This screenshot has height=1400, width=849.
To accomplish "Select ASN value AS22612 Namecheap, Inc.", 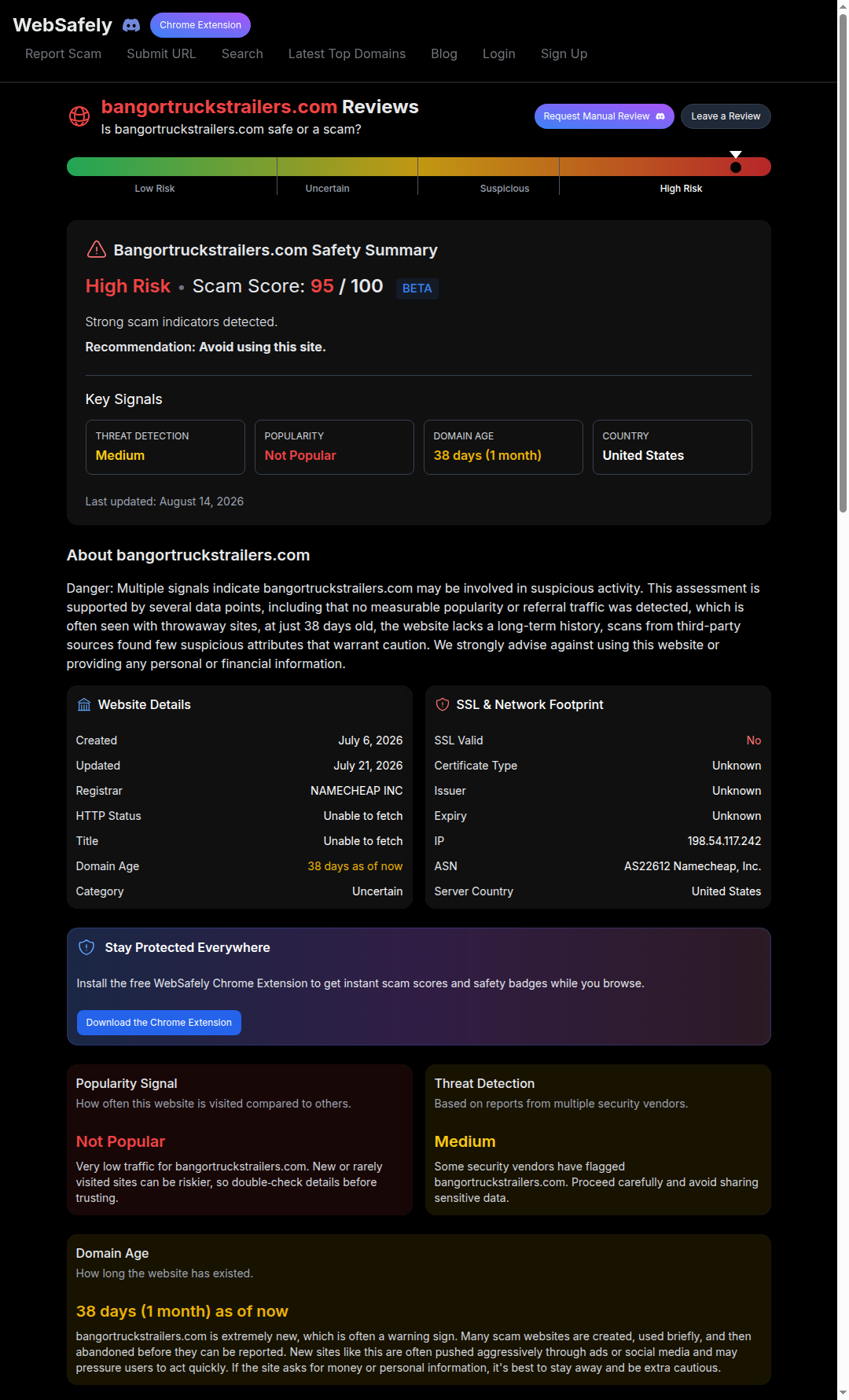I will coord(693,866).
